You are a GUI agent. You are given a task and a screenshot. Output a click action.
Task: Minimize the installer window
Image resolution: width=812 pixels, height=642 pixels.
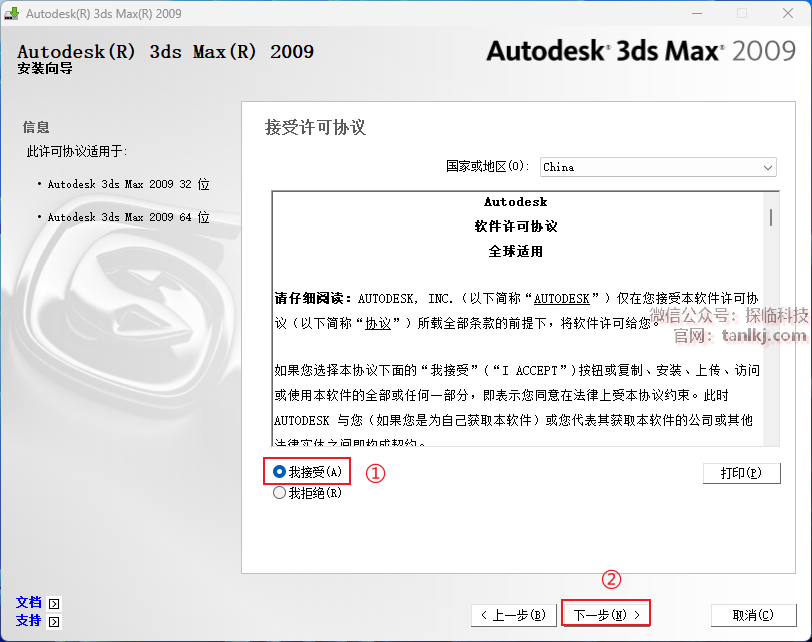click(x=697, y=13)
